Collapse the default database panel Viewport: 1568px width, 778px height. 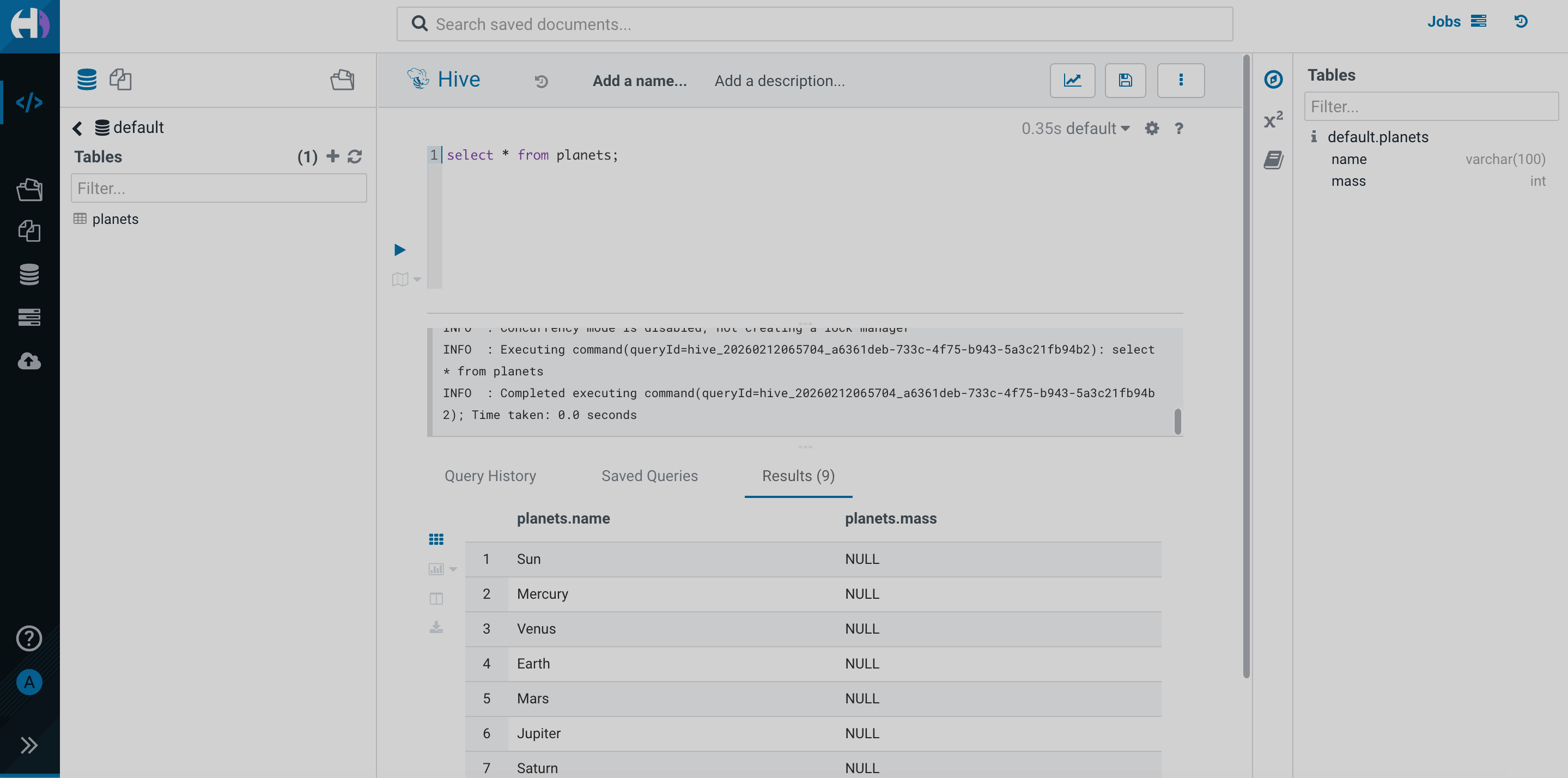click(77, 128)
